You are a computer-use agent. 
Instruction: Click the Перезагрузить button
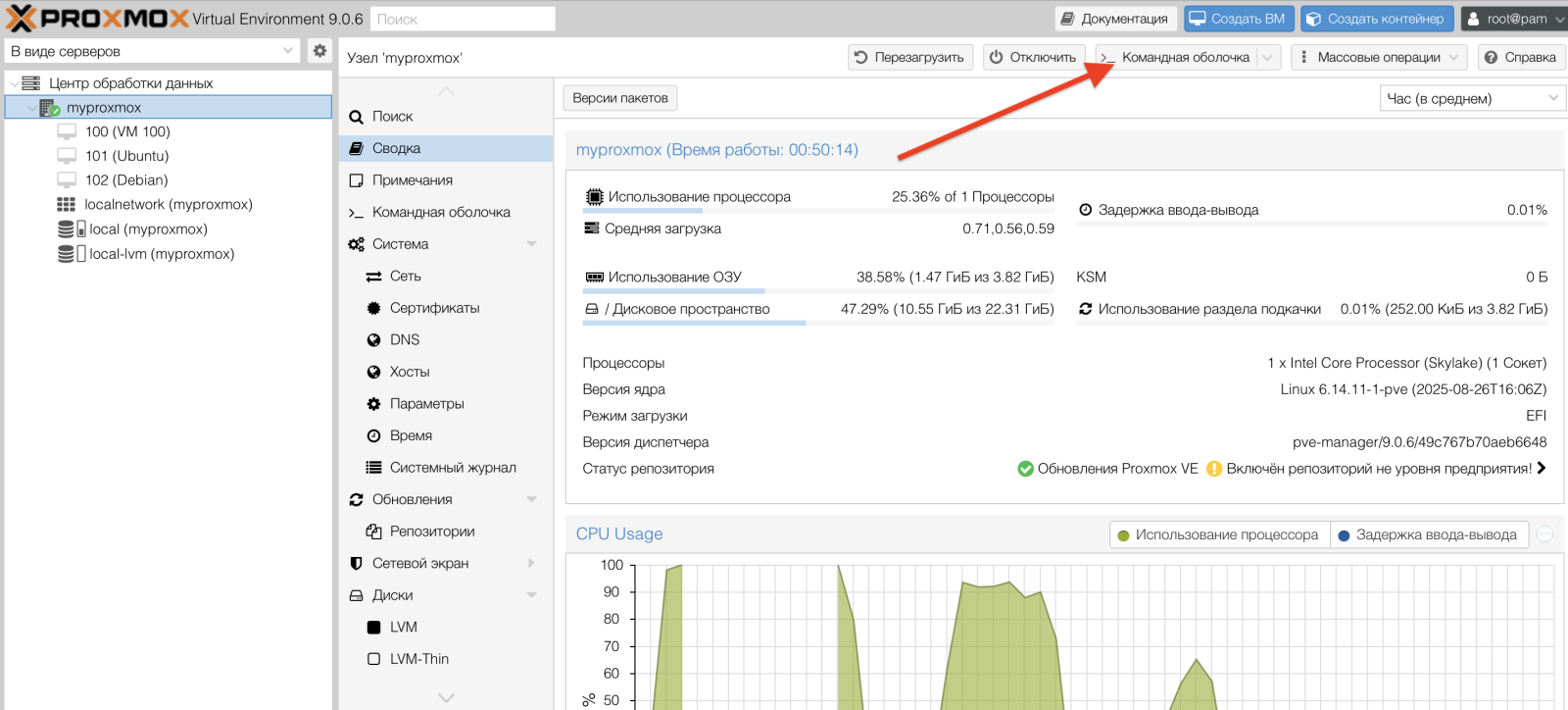(910, 58)
